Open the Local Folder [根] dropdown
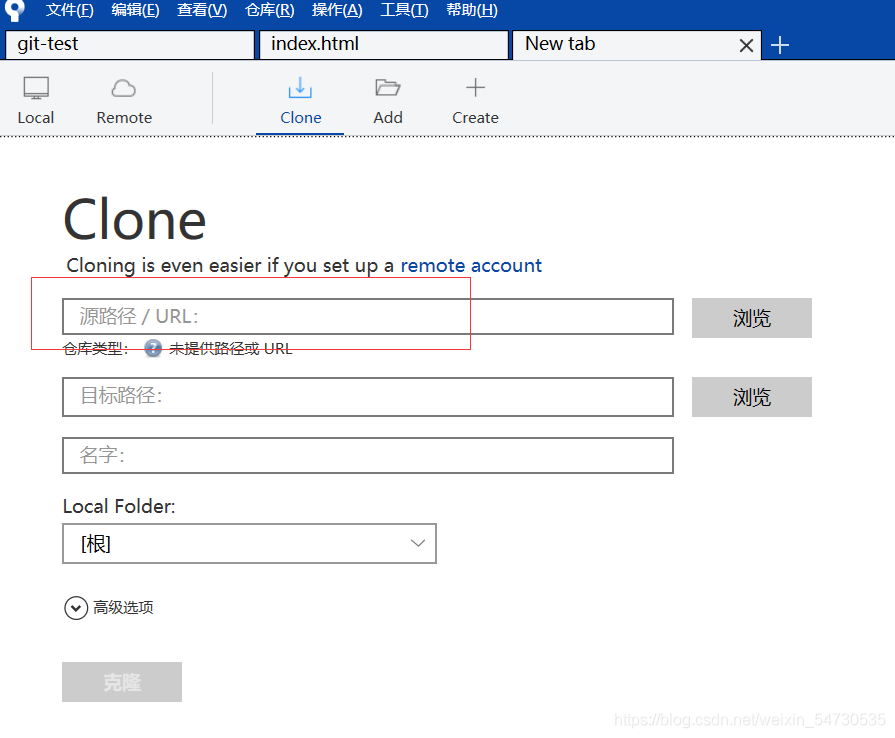 [x=249, y=543]
